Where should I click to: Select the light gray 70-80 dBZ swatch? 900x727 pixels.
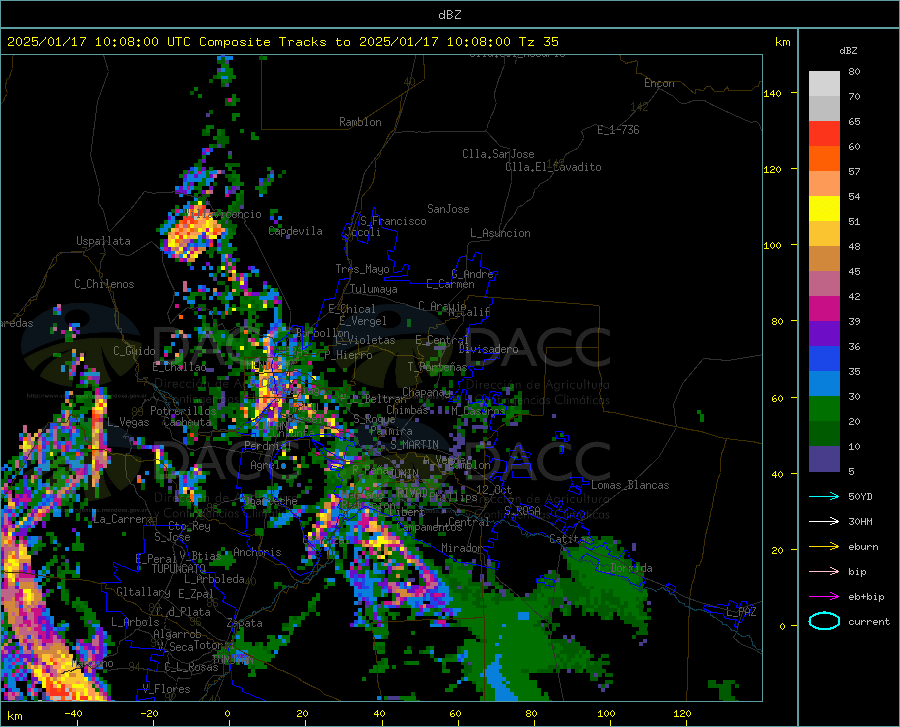click(x=824, y=84)
